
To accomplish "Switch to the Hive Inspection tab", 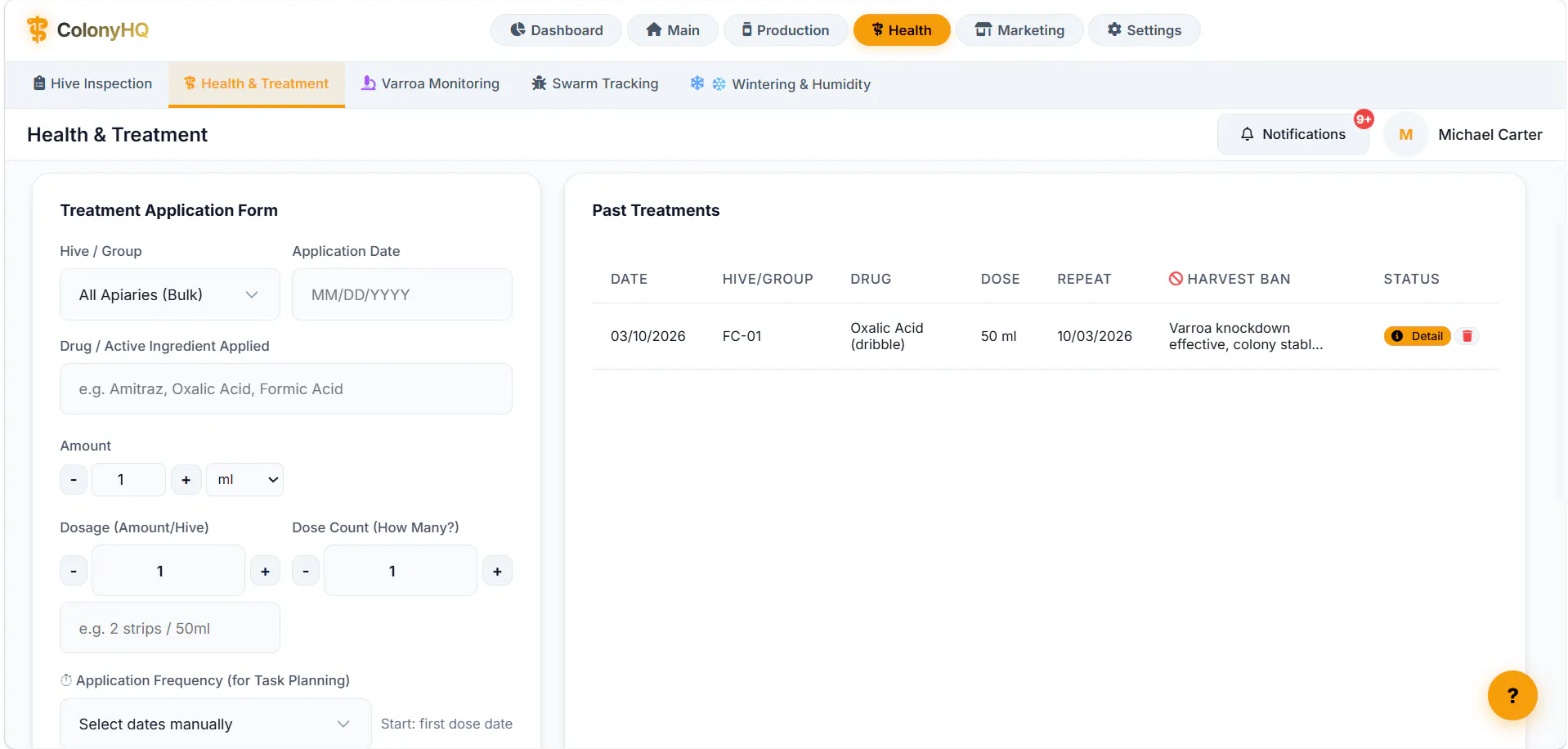I will (92, 83).
